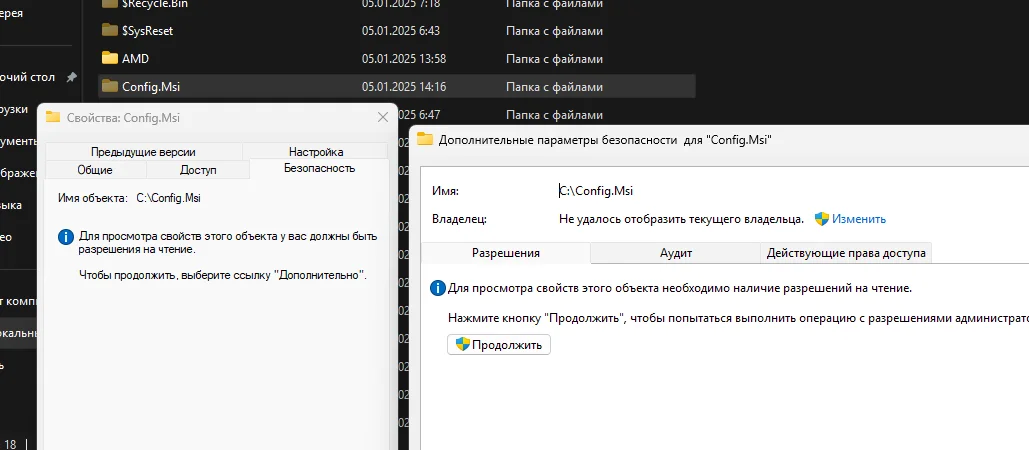Click the folder icon in the Properties title bar

[x=53, y=117]
